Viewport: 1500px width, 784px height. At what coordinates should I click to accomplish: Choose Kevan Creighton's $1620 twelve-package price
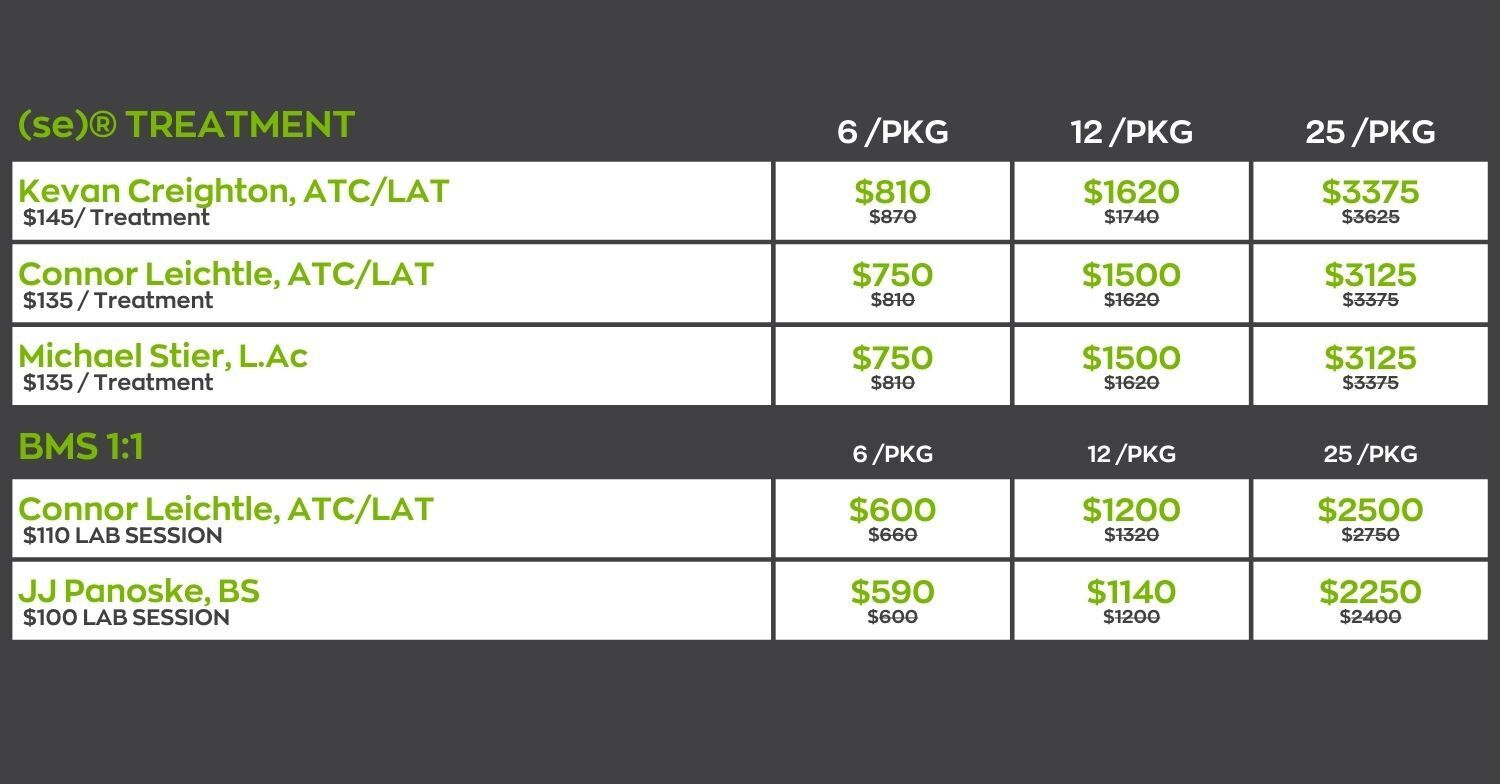point(1131,192)
